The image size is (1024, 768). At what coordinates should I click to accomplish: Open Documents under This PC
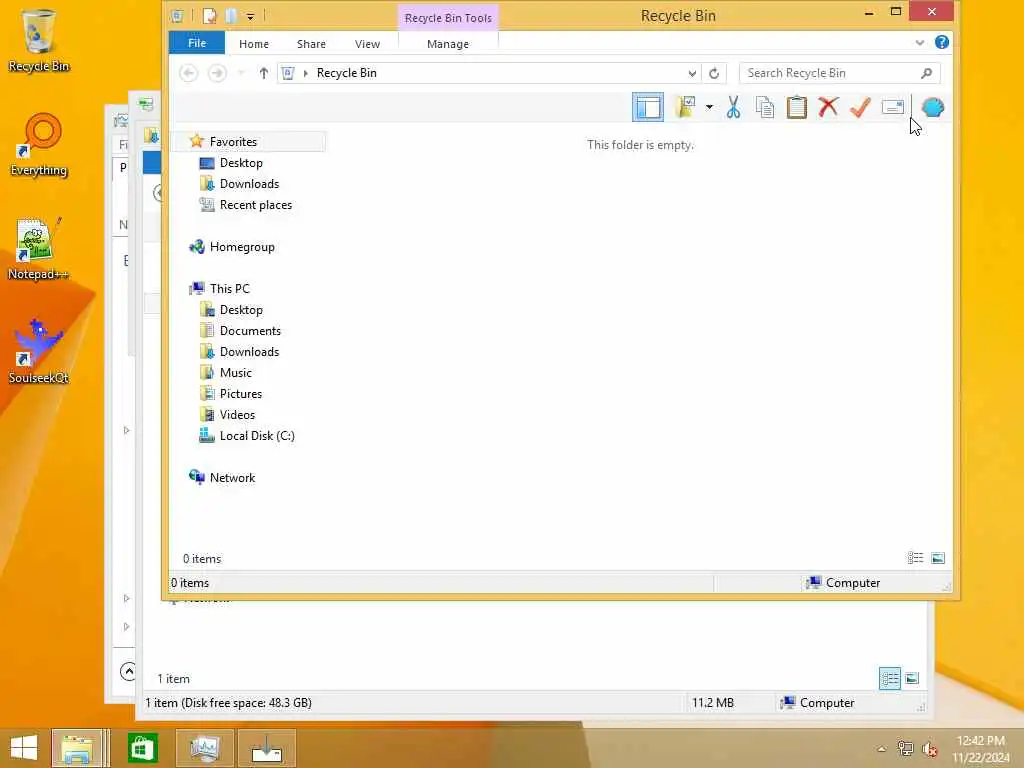pyautogui.click(x=250, y=330)
